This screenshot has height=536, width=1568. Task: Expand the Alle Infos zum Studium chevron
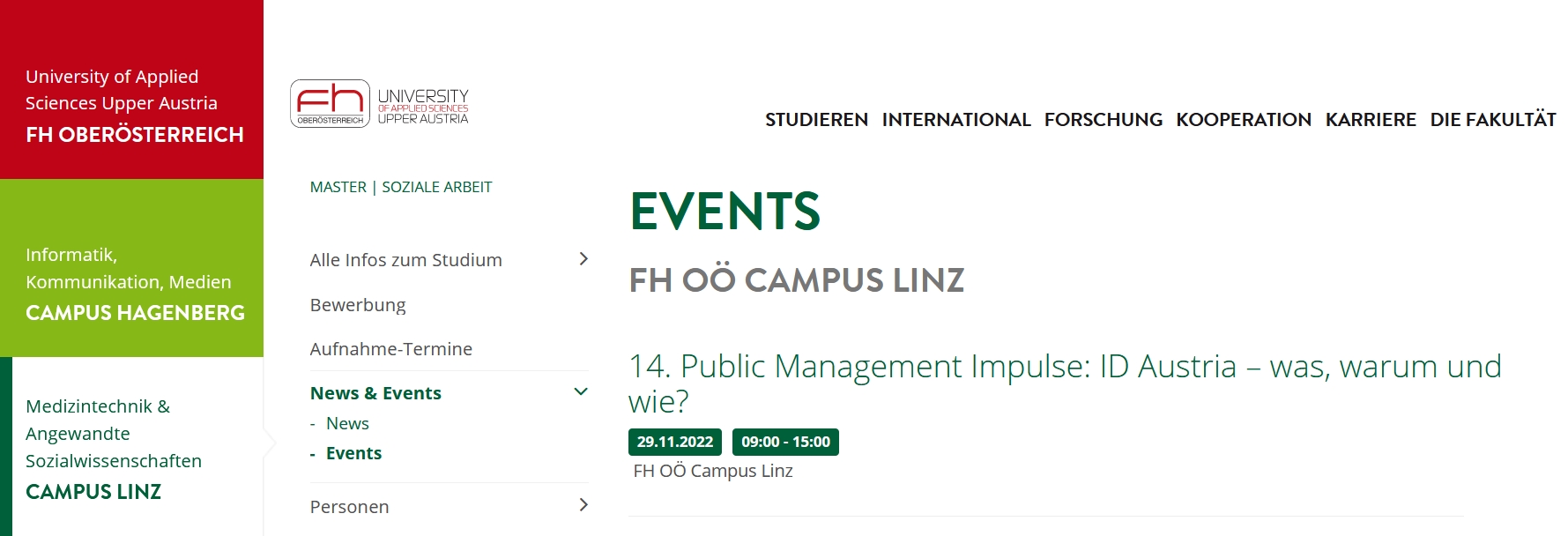pos(583,258)
